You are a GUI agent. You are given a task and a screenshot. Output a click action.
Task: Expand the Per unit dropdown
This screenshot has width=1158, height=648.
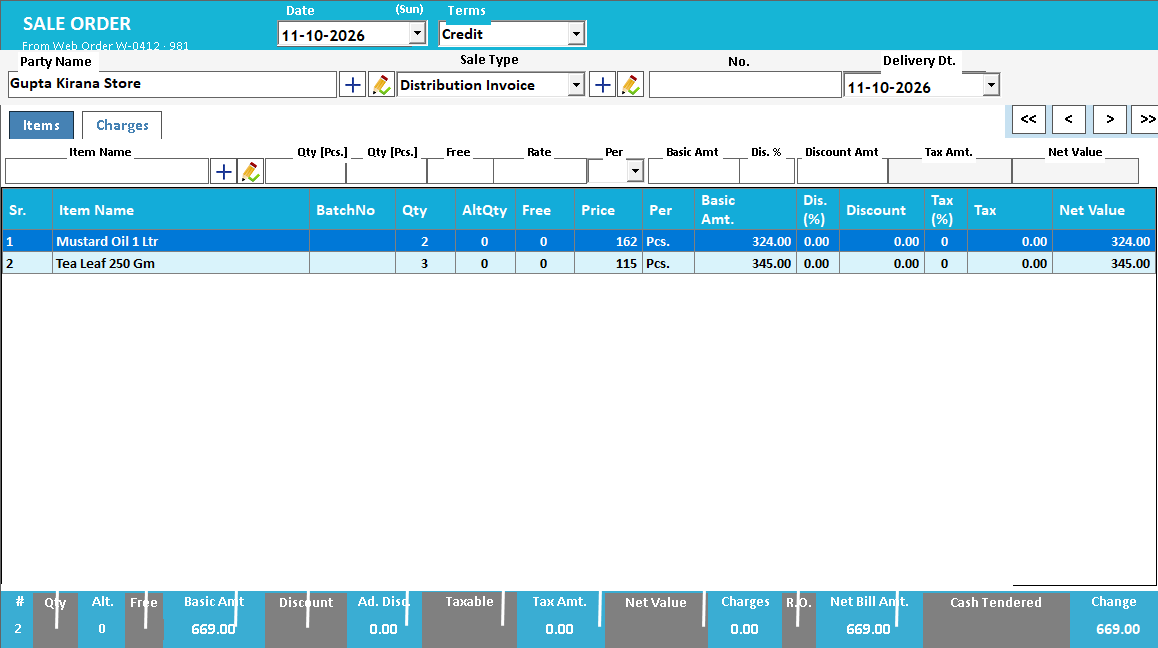[x=635, y=171]
